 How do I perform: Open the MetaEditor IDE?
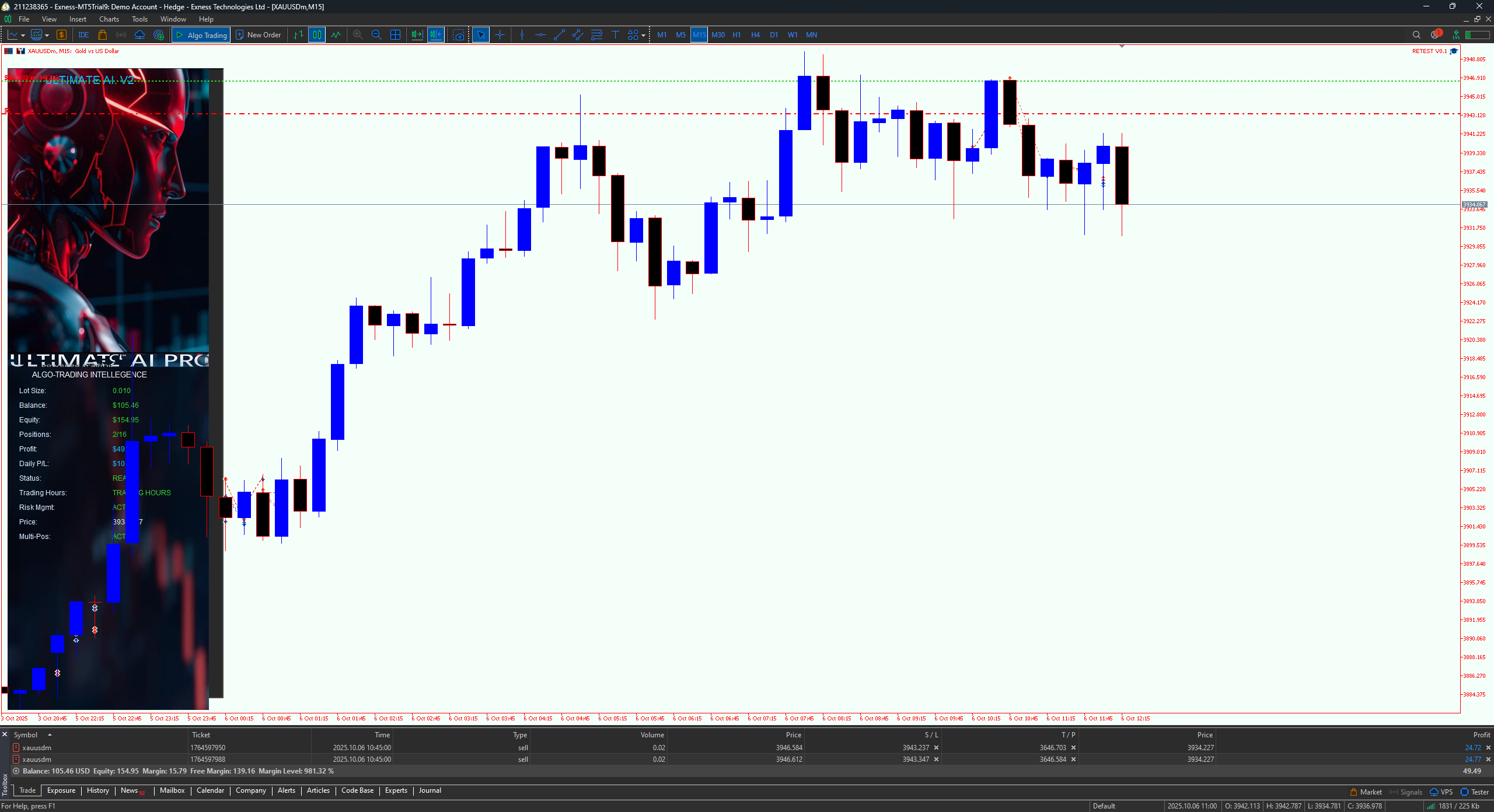click(83, 35)
